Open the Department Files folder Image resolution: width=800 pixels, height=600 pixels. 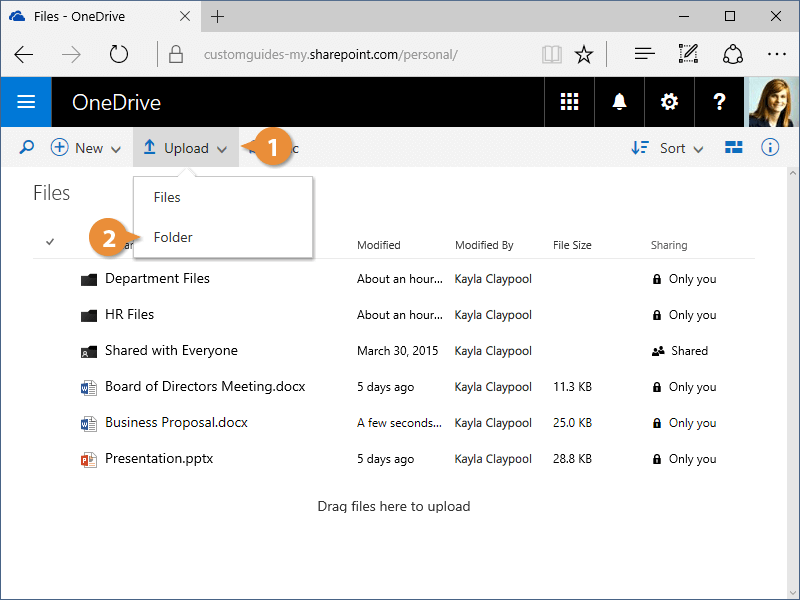click(x=157, y=278)
